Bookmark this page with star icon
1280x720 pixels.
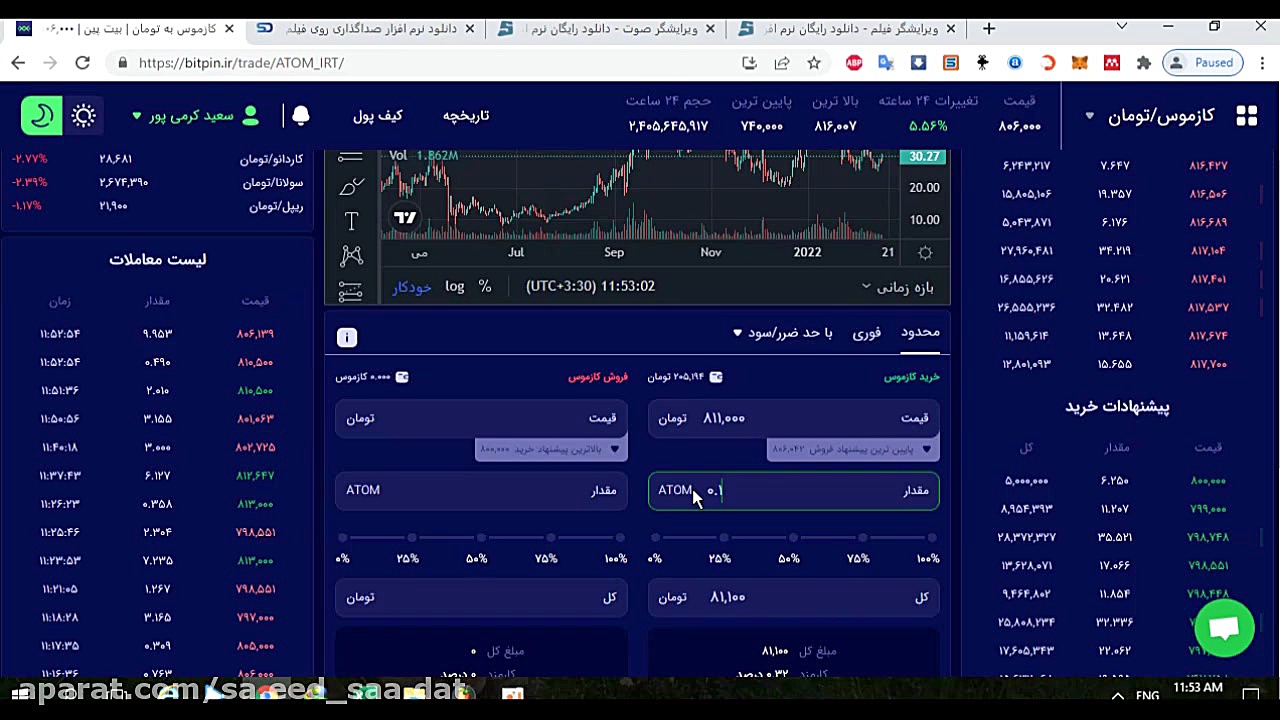814,63
